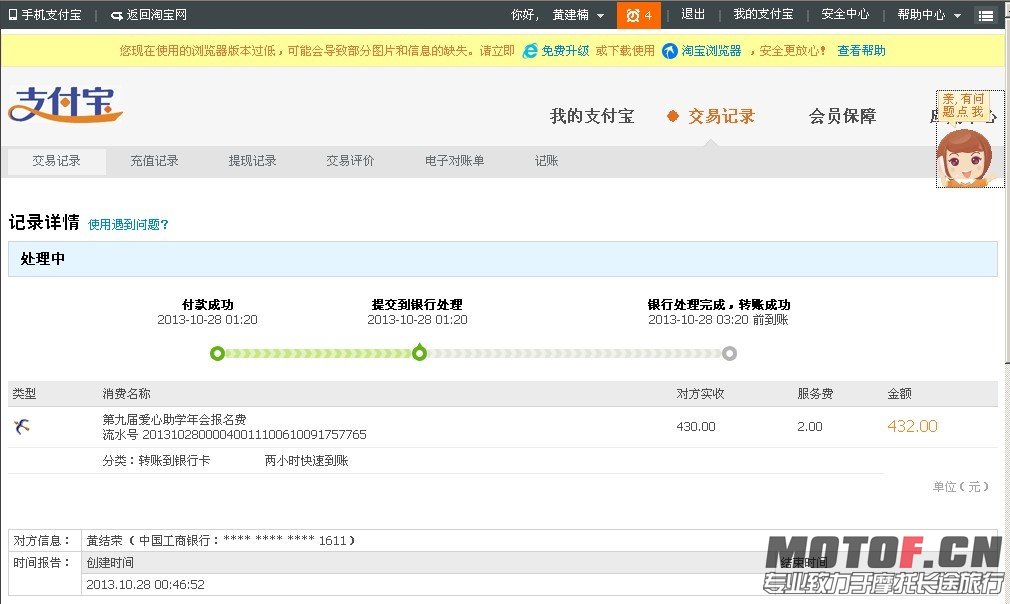This screenshot has height=604, width=1010.
Task: Open 安全中心
Action: (x=845, y=14)
